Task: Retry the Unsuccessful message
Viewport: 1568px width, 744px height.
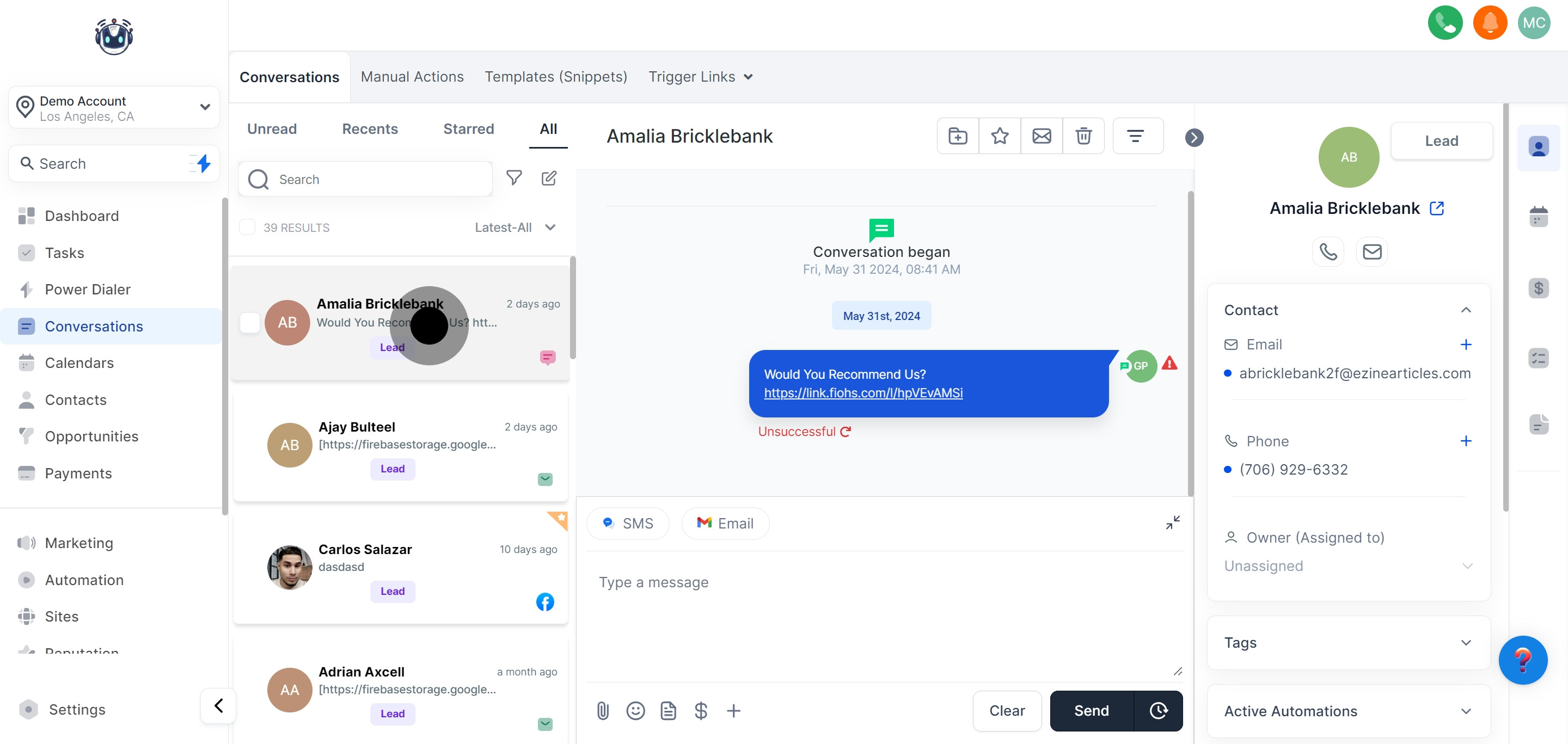Action: (845, 431)
